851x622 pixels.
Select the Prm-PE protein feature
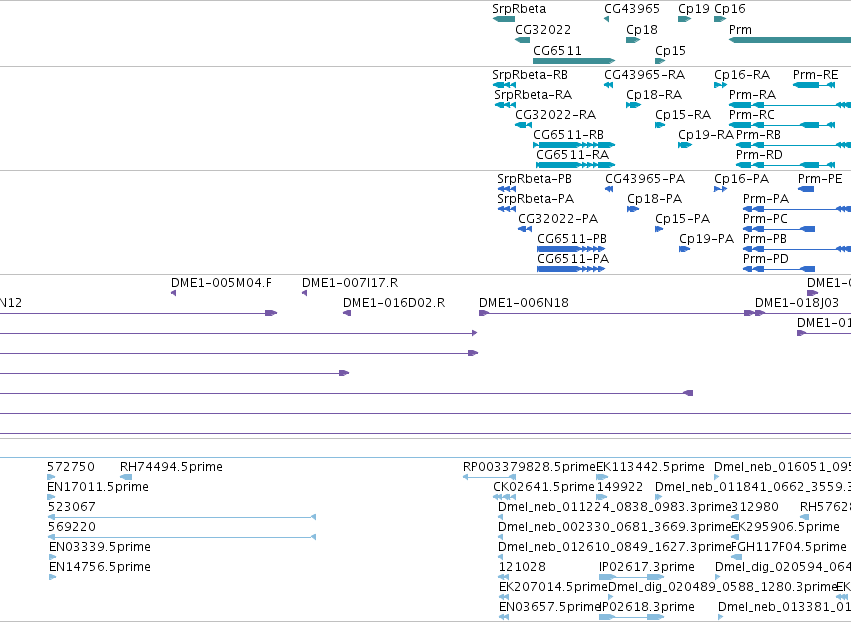tap(806, 189)
